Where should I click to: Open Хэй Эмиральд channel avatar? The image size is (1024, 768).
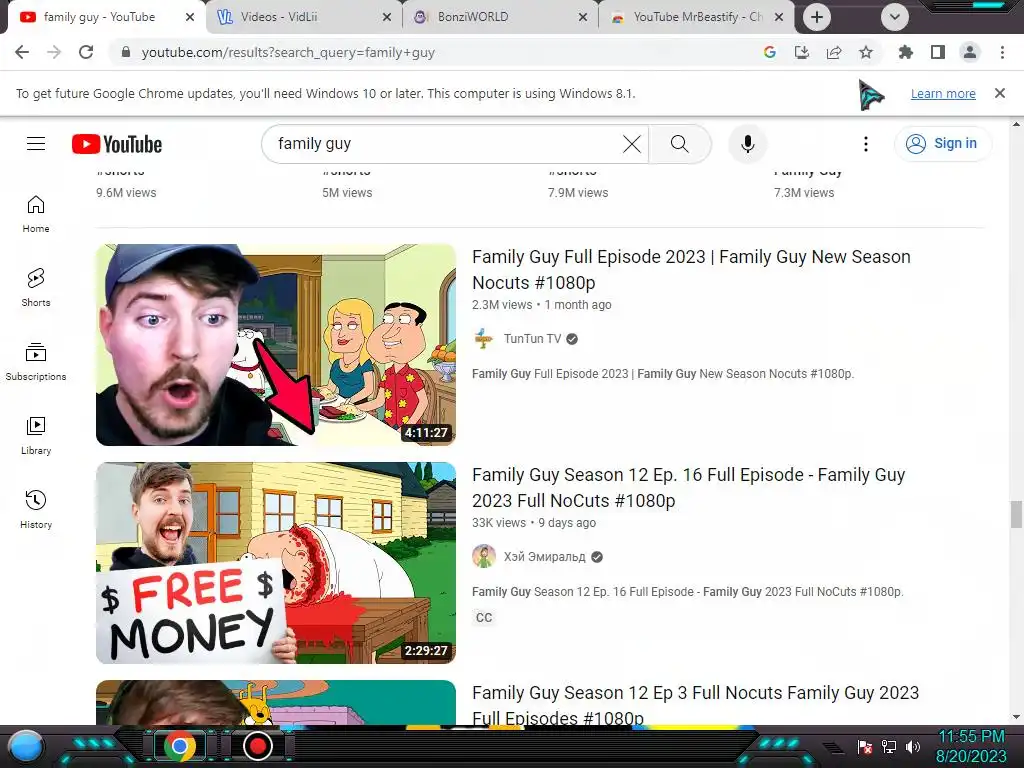click(x=484, y=556)
